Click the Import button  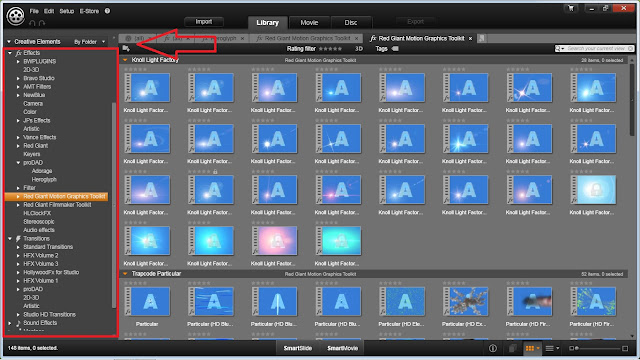click(x=204, y=22)
